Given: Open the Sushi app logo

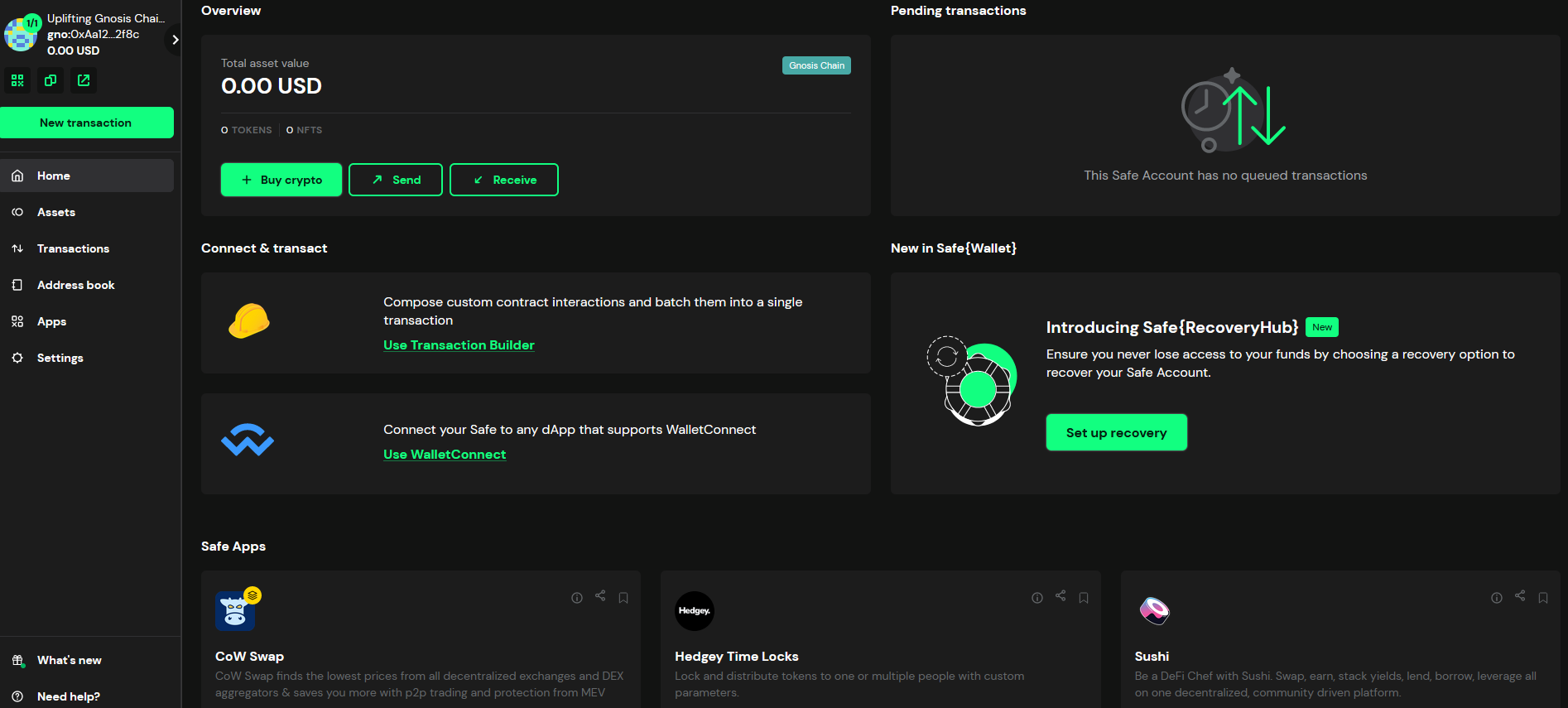Looking at the screenshot, I should [1154, 611].
